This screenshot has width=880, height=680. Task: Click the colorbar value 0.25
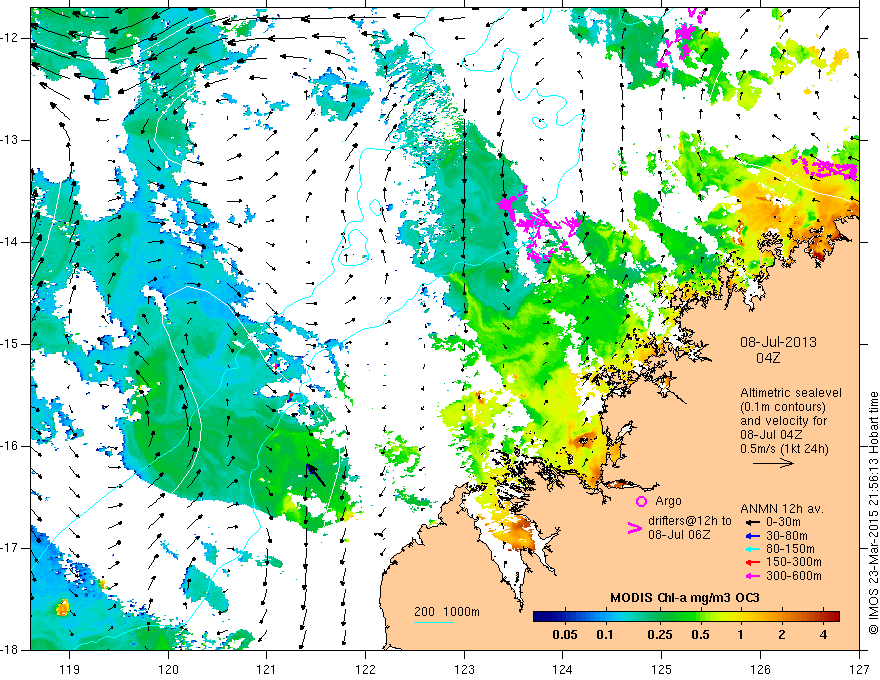point(660,635)
